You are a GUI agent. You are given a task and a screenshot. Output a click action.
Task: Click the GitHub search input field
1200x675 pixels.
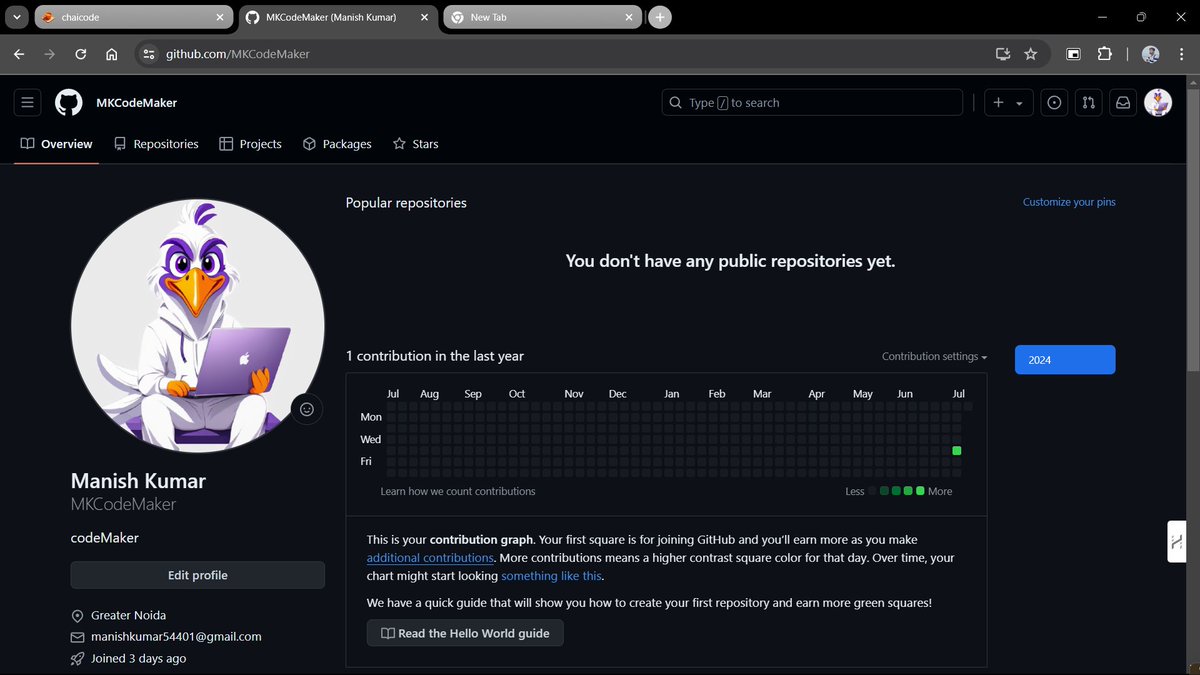click(x=812, y=102)
